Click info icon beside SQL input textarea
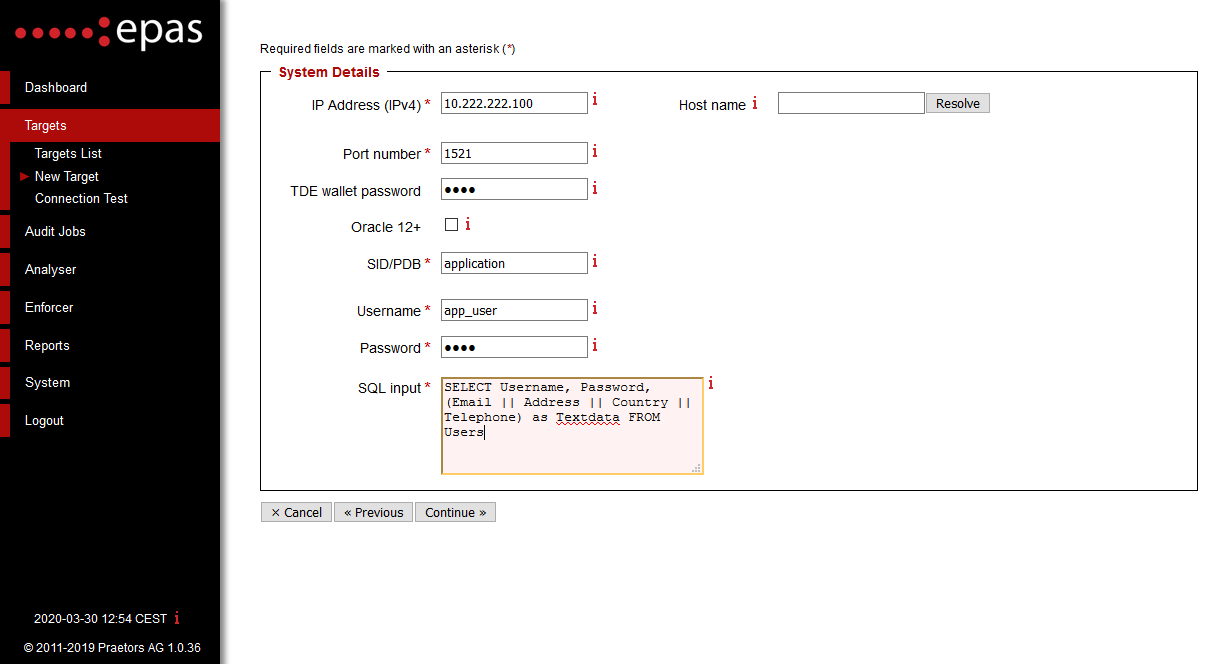Image resolution: width=1217 pixels, height=664 pixels. [x=710, y=384]
